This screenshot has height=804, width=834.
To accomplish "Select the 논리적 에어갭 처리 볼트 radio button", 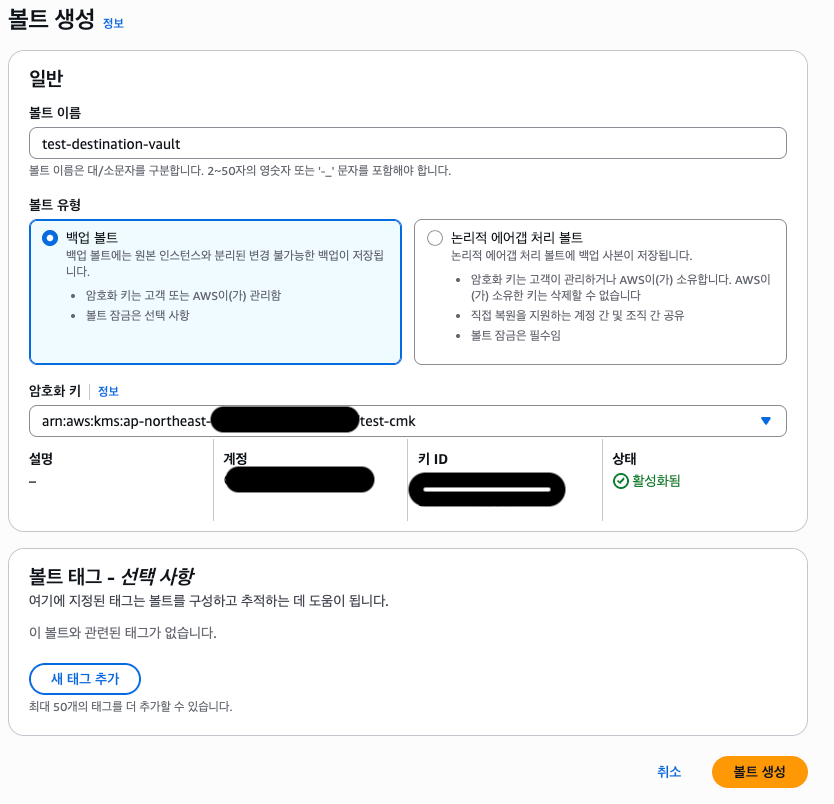I will (x=434, y=238).
